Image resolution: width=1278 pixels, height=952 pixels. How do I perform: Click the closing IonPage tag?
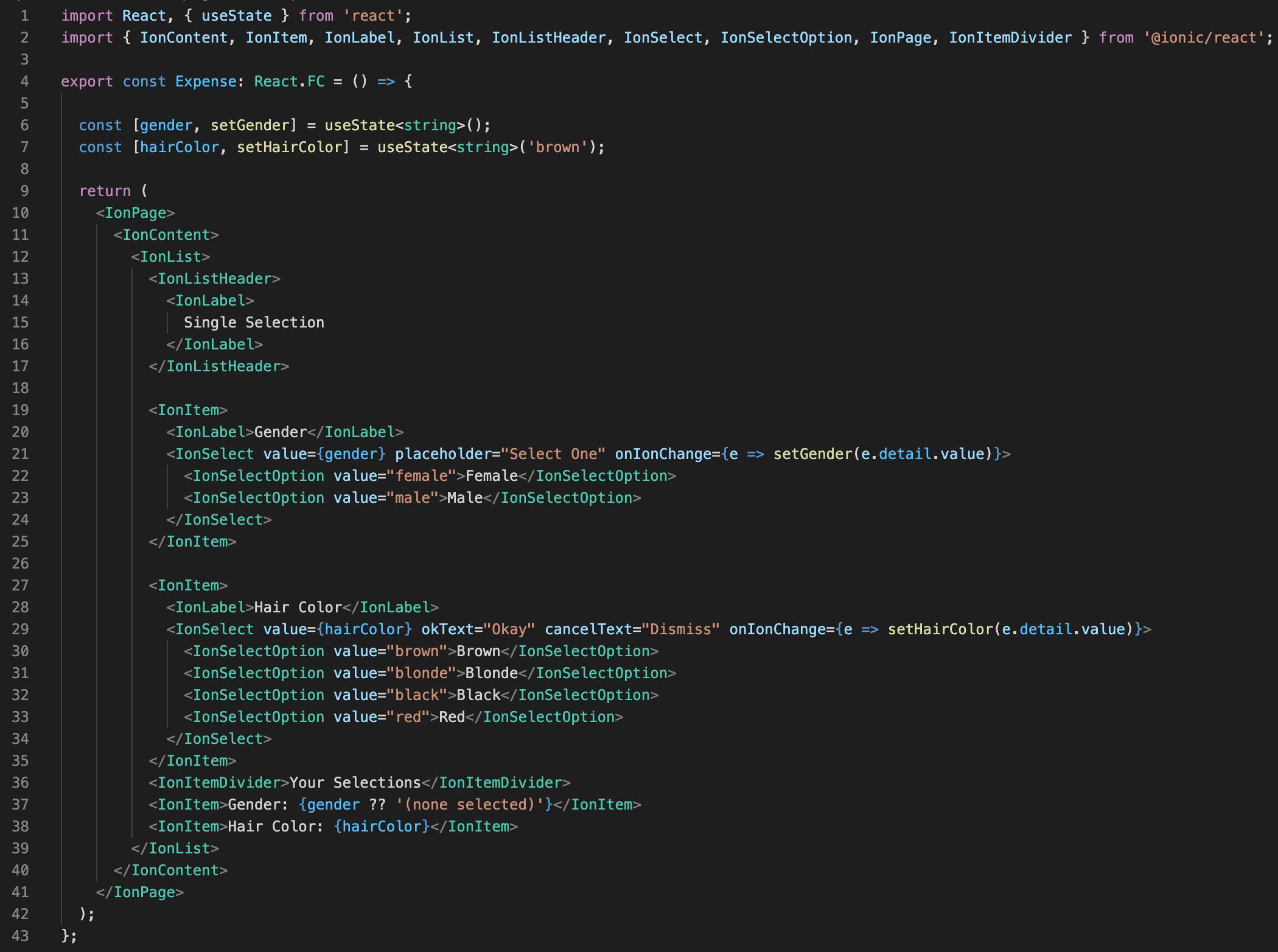point(140,892)
